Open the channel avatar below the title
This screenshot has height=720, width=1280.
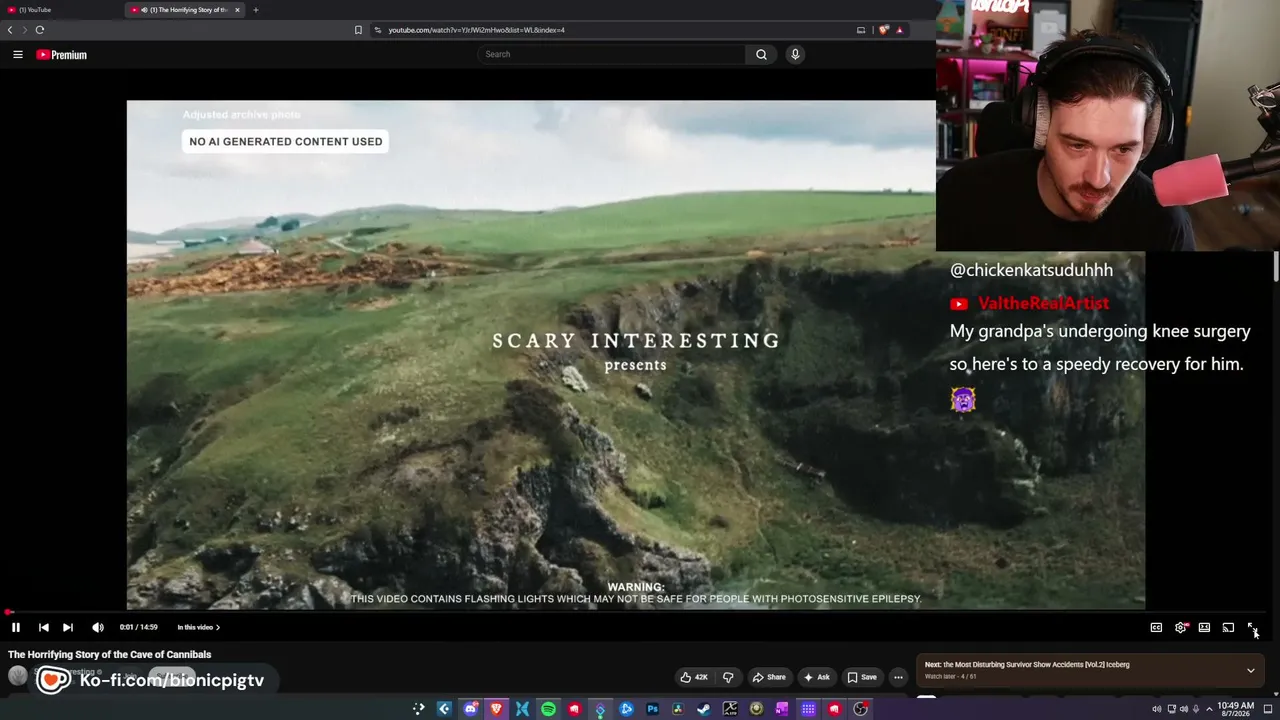click(x=18, y=676)
